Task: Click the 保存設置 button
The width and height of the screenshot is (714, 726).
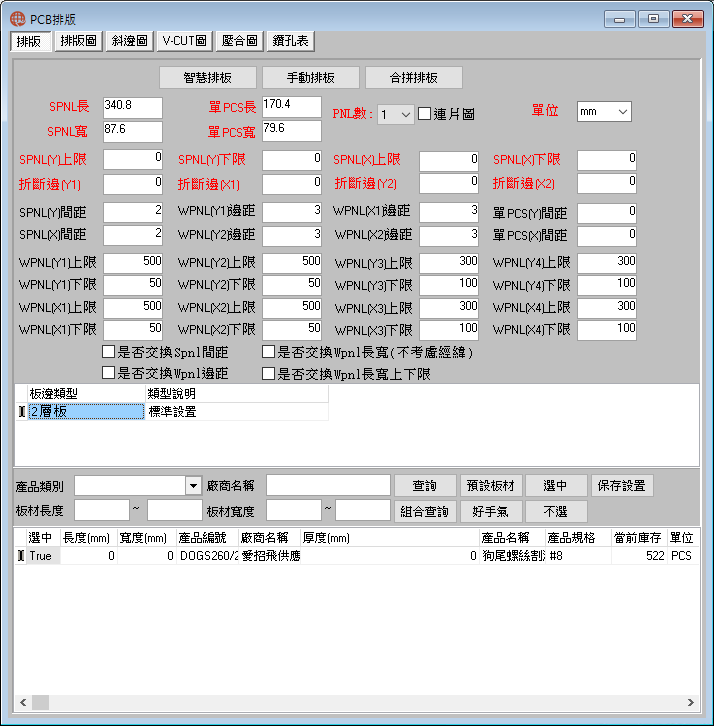Action: coord(622,486)
